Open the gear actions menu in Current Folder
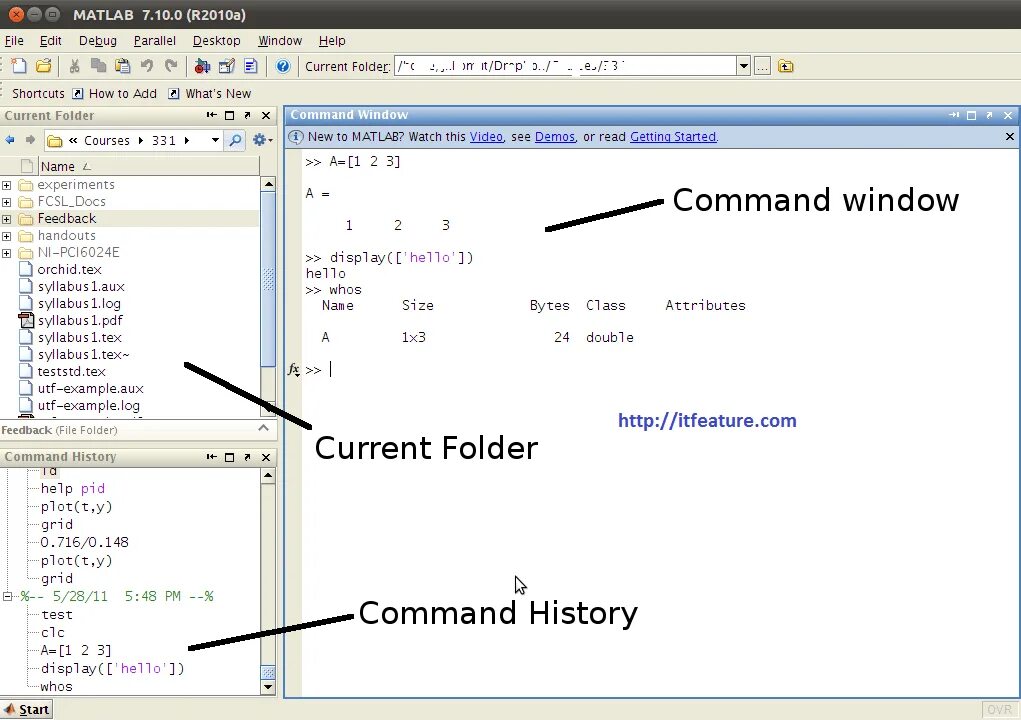The height and width of the screenshot is (720, 1021). pyautogui.click(x=261, y=140)
